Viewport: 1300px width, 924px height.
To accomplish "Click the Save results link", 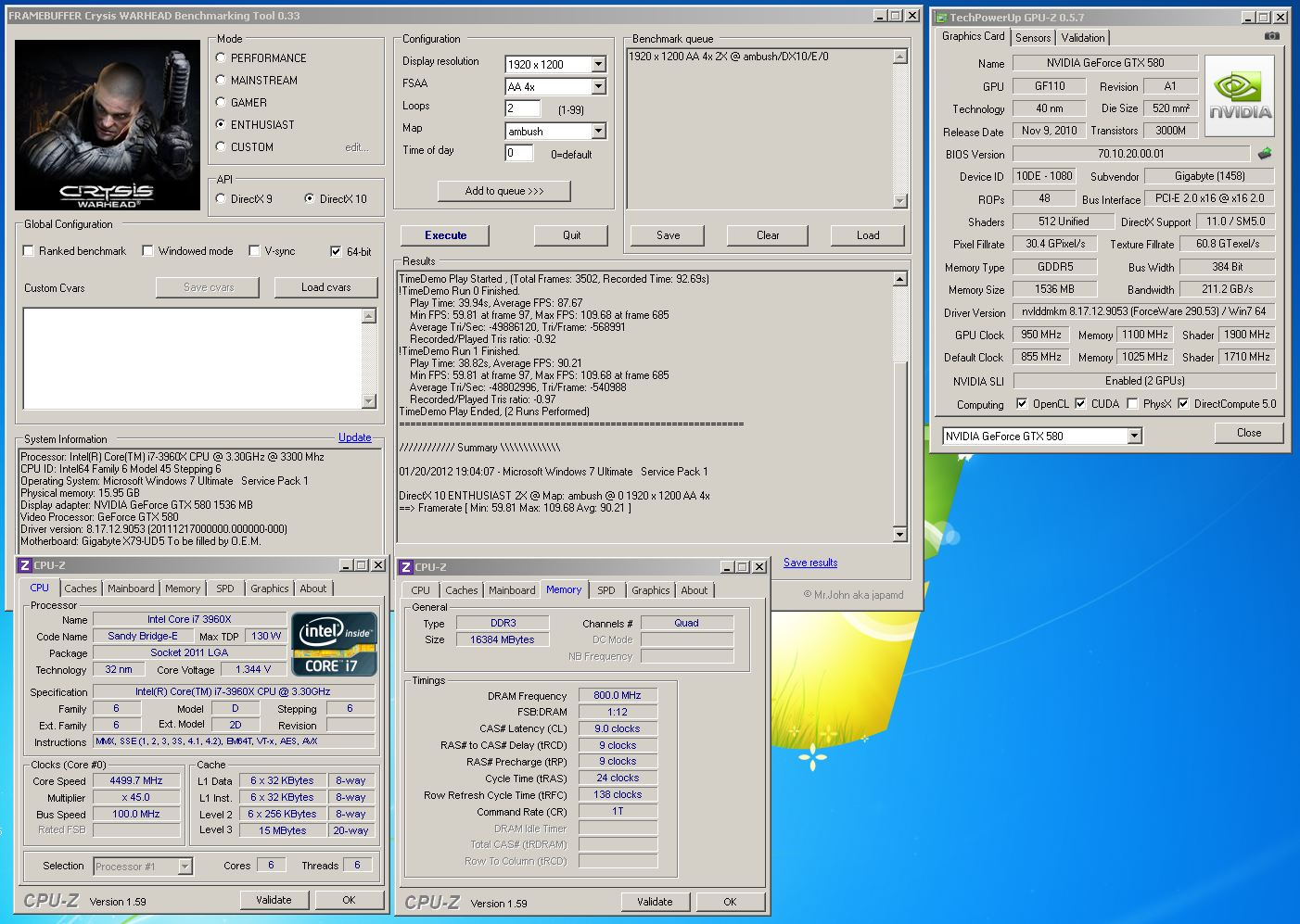I will click(x=809, y=563).
